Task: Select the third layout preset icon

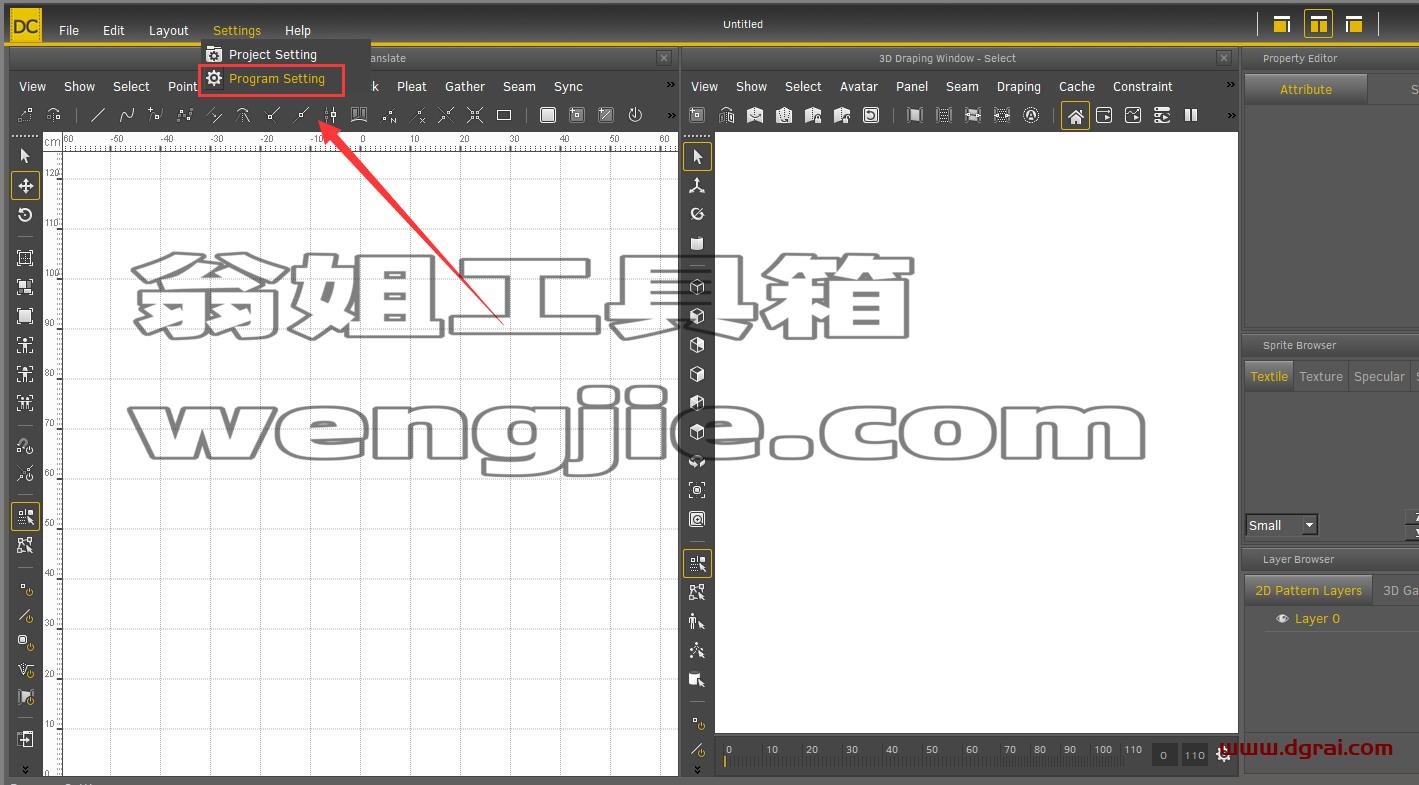Action: click(x=1354, y=24)
